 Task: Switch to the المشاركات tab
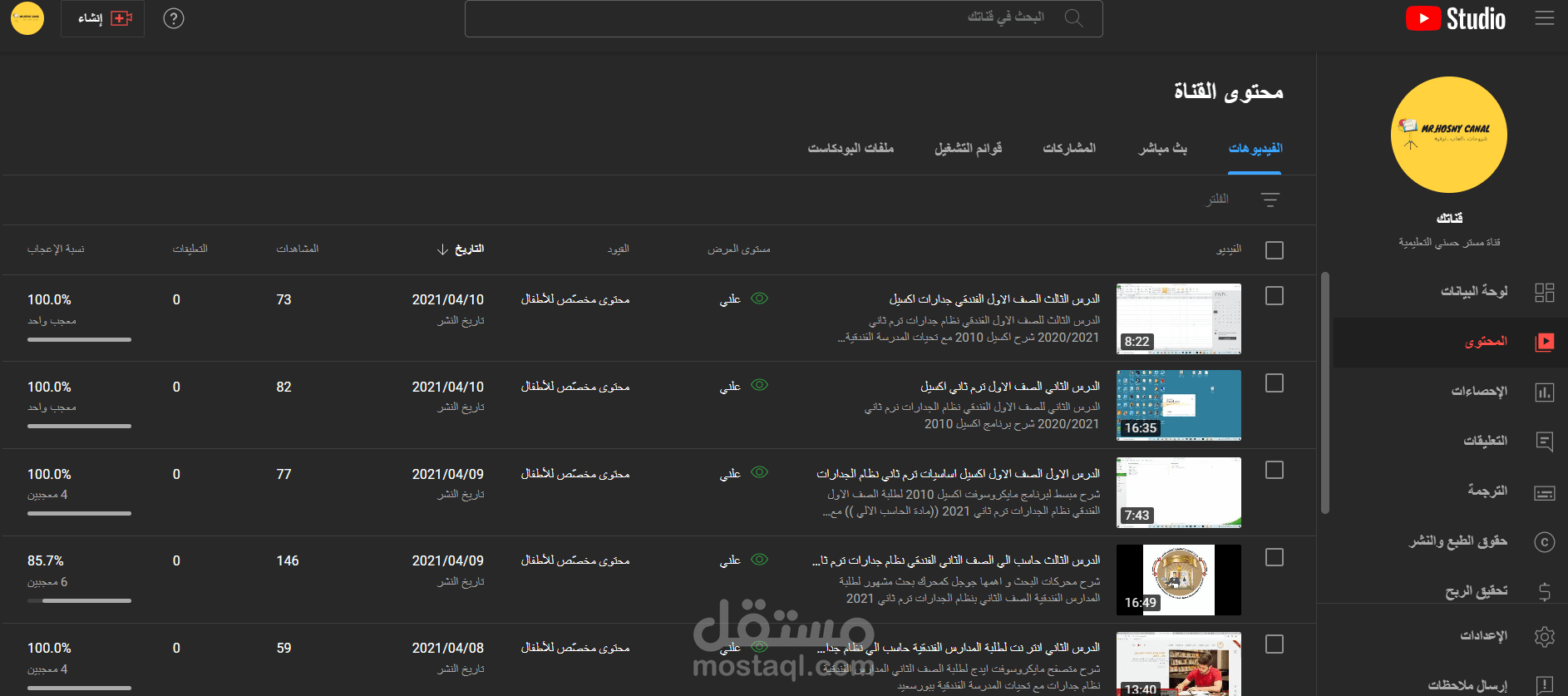coord(1069,149)
